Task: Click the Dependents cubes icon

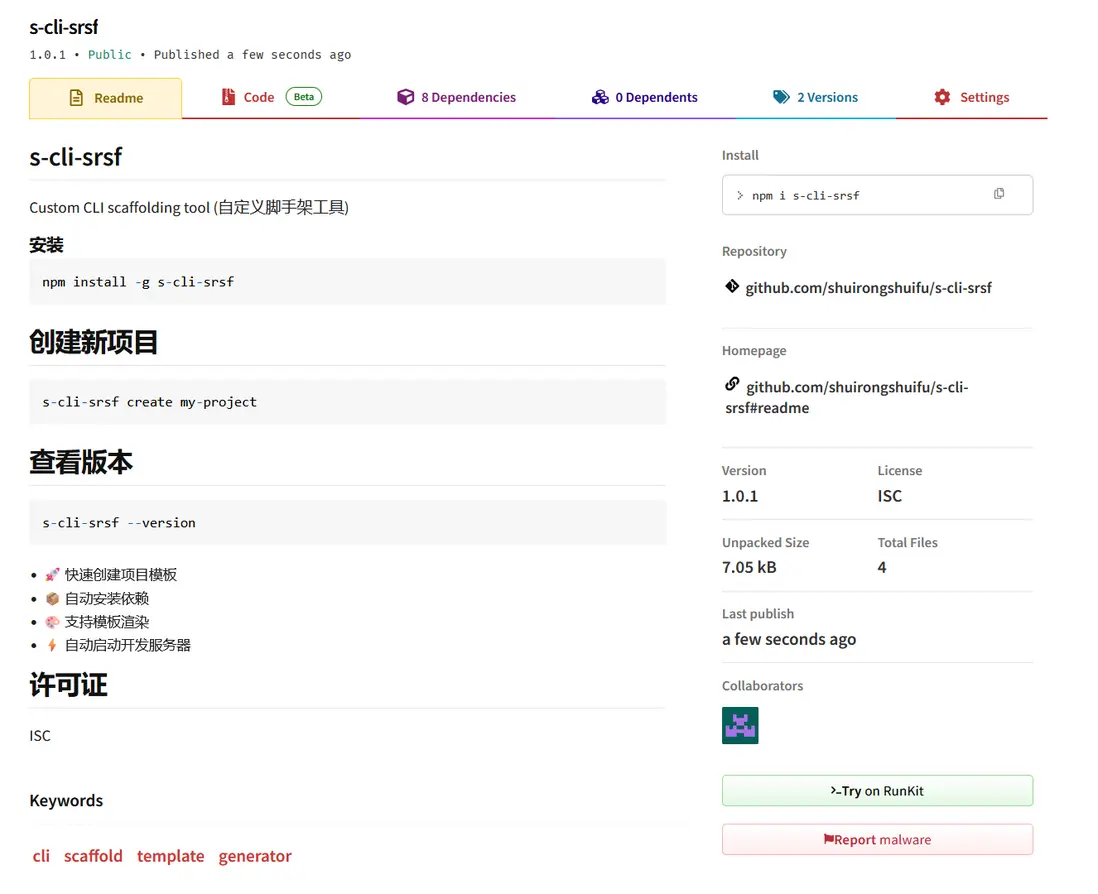Action: (x=600, y=97)
